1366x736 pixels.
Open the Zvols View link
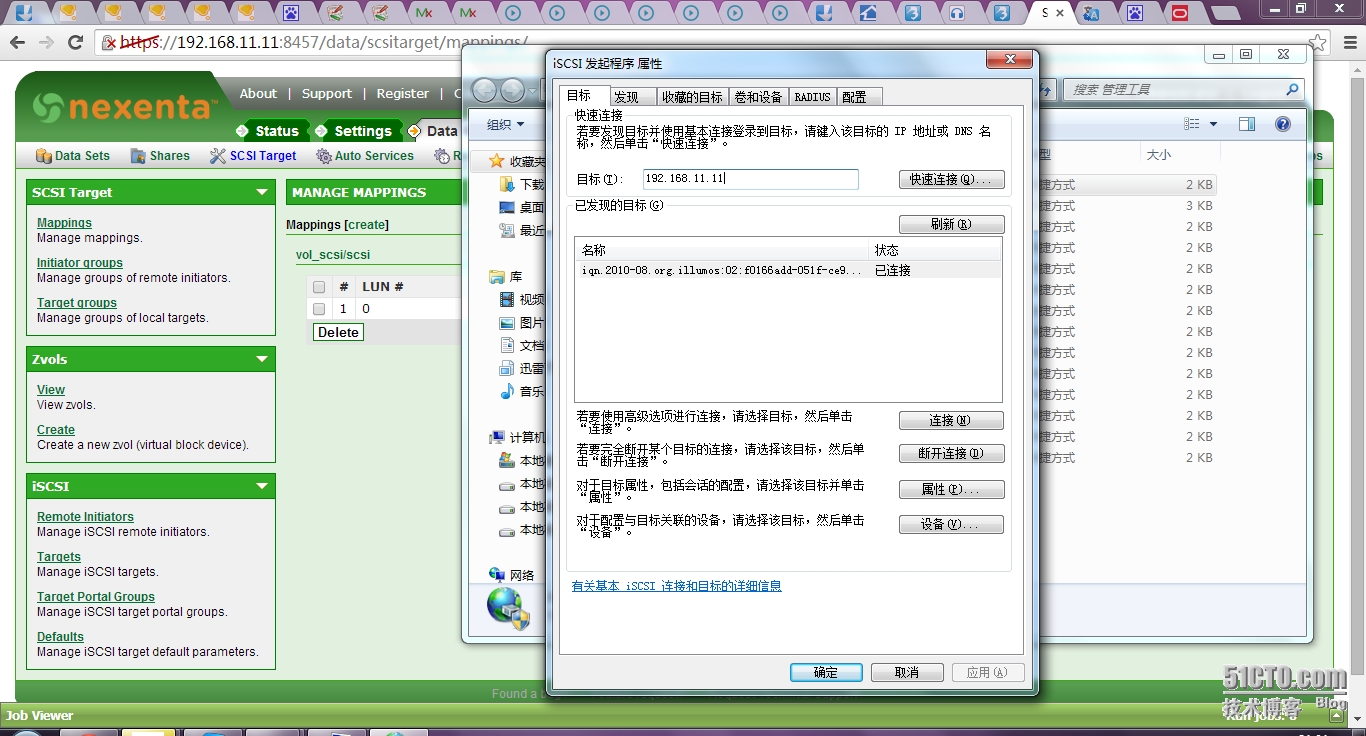tap(51, 390)
